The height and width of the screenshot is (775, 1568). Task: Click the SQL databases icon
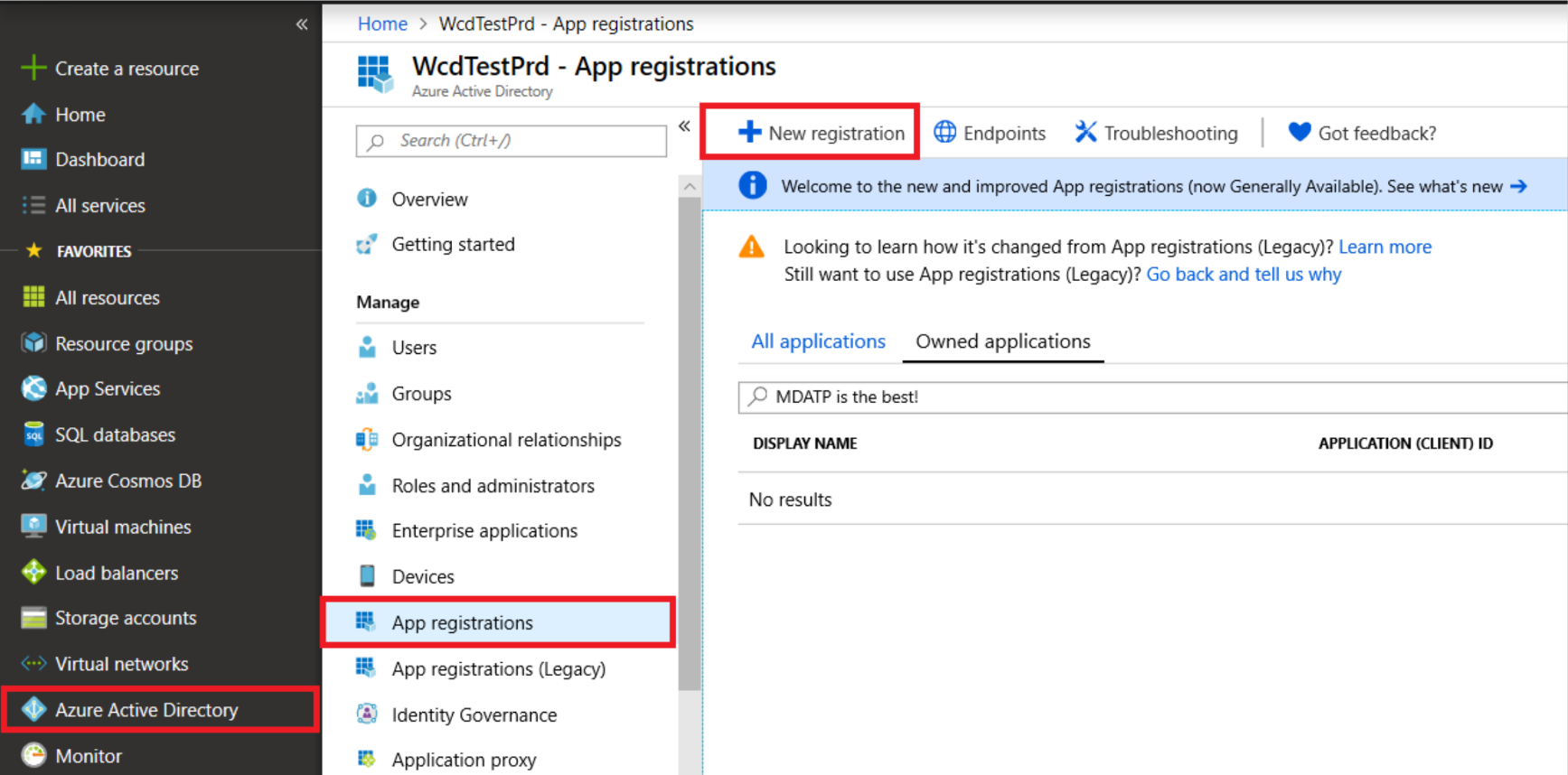point(33,434)
